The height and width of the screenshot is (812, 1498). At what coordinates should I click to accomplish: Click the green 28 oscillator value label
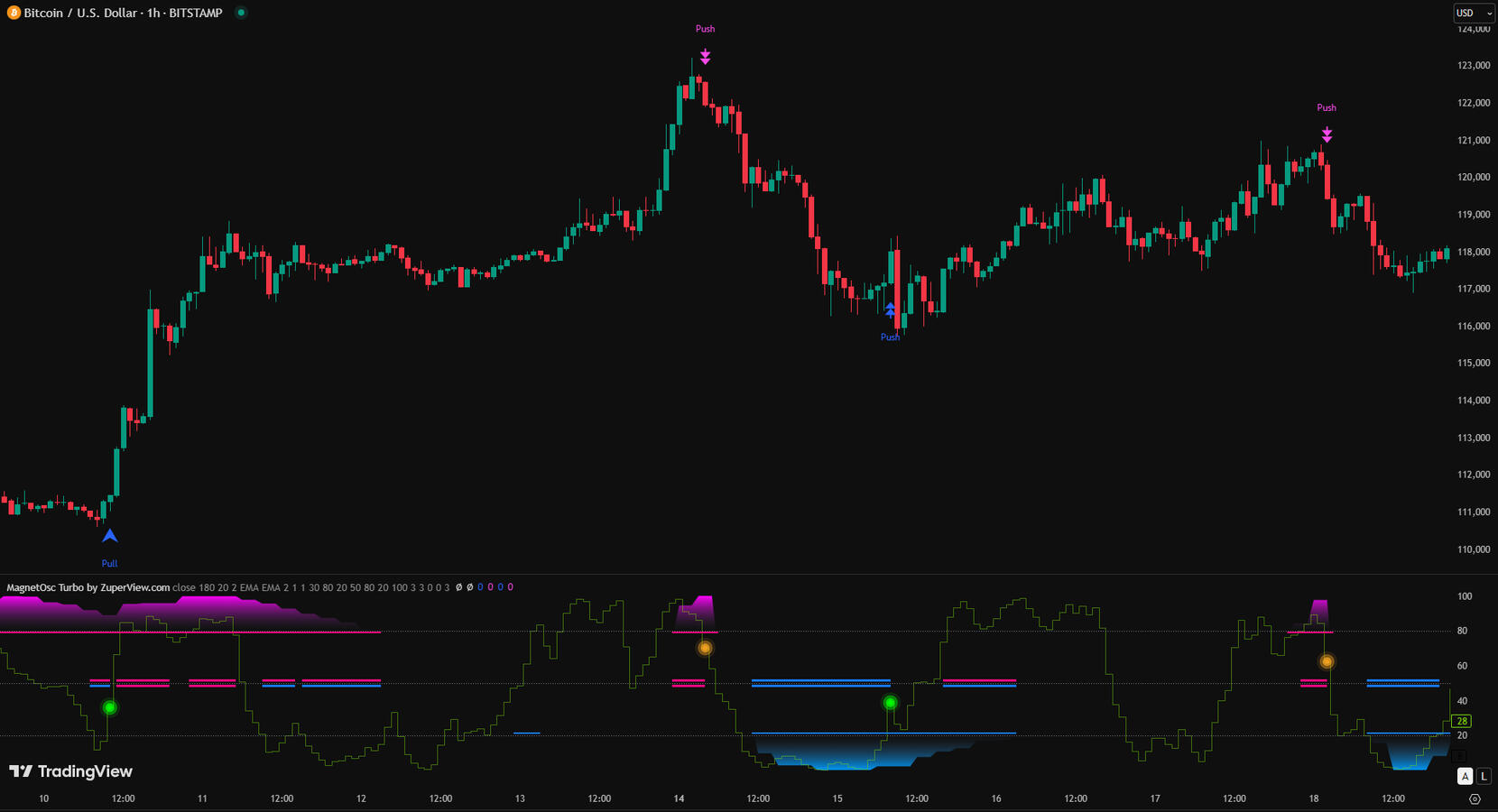click(1461, 721)
